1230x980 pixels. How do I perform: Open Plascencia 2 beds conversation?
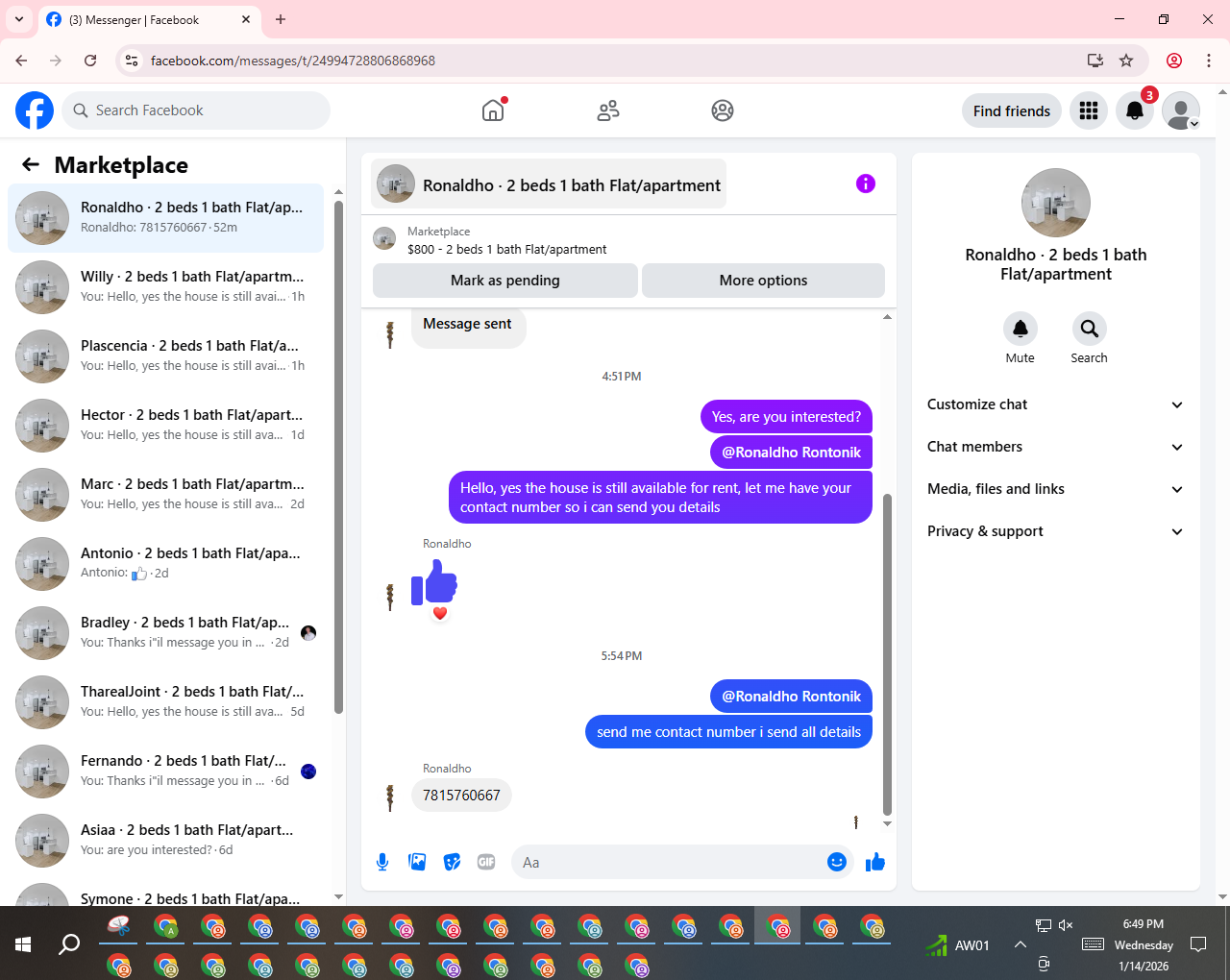(x=166, y=355)
